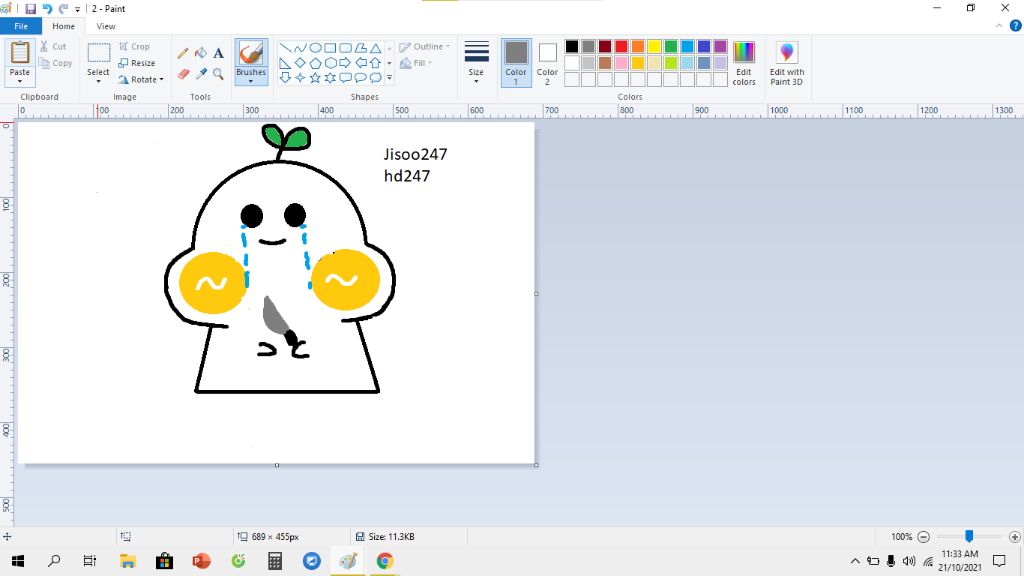
Task: Pick the green color swatch
Action: pyautogui.click(x=671, y=46)
